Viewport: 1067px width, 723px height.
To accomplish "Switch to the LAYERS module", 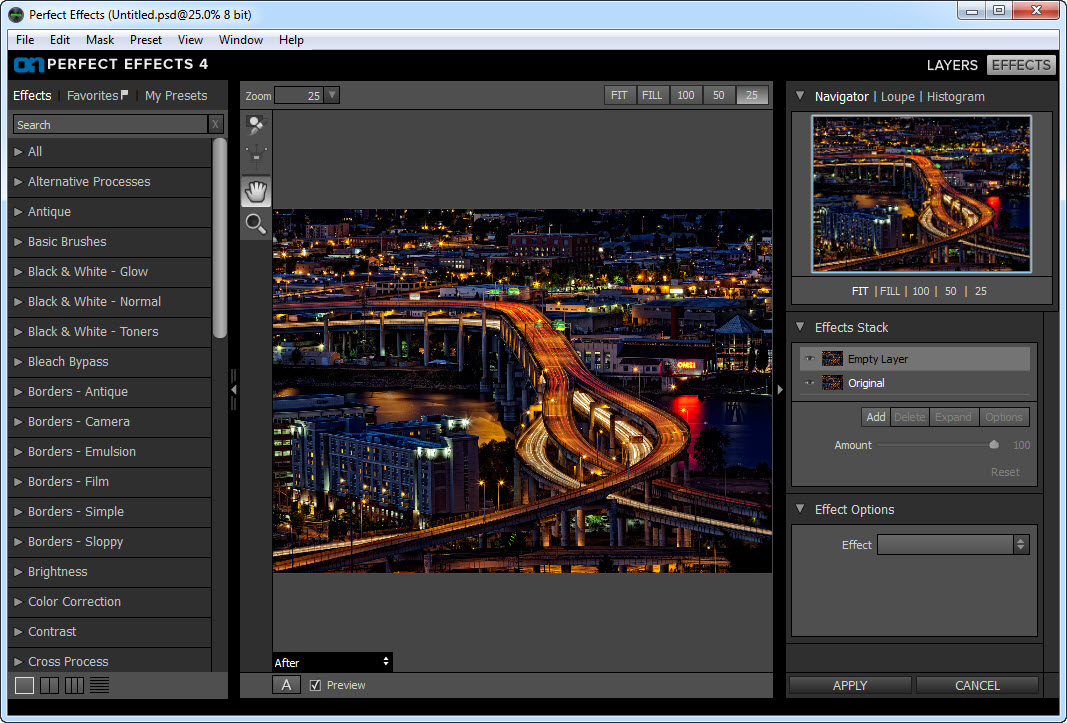I will click(952, 65).
